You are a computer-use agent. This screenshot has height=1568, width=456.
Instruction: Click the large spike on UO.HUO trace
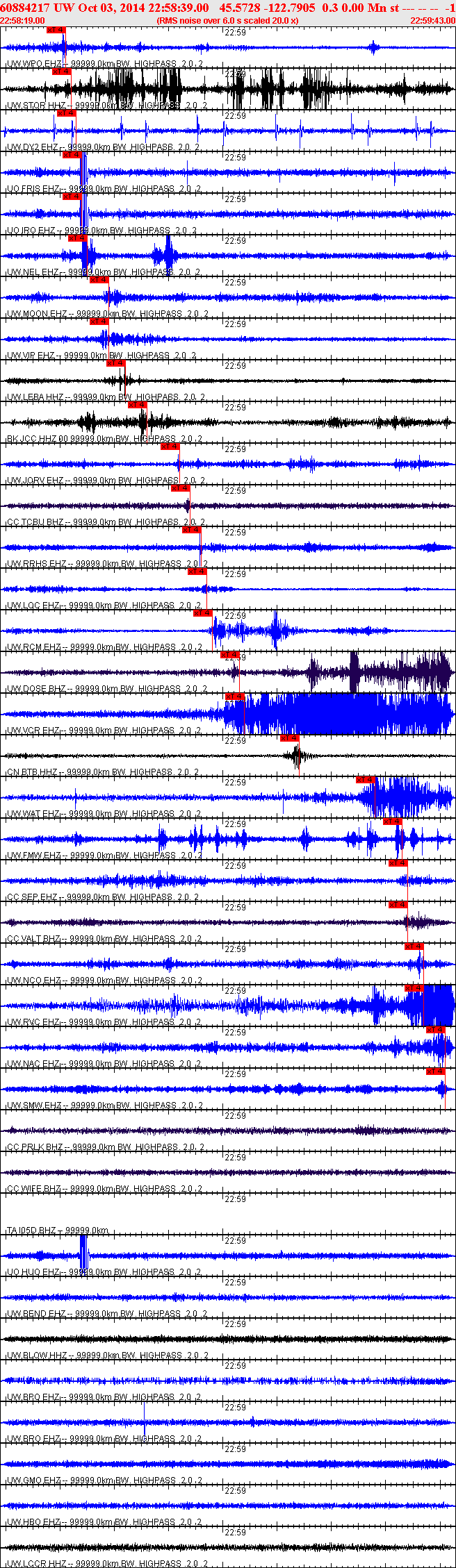[x=83, y=1256]
